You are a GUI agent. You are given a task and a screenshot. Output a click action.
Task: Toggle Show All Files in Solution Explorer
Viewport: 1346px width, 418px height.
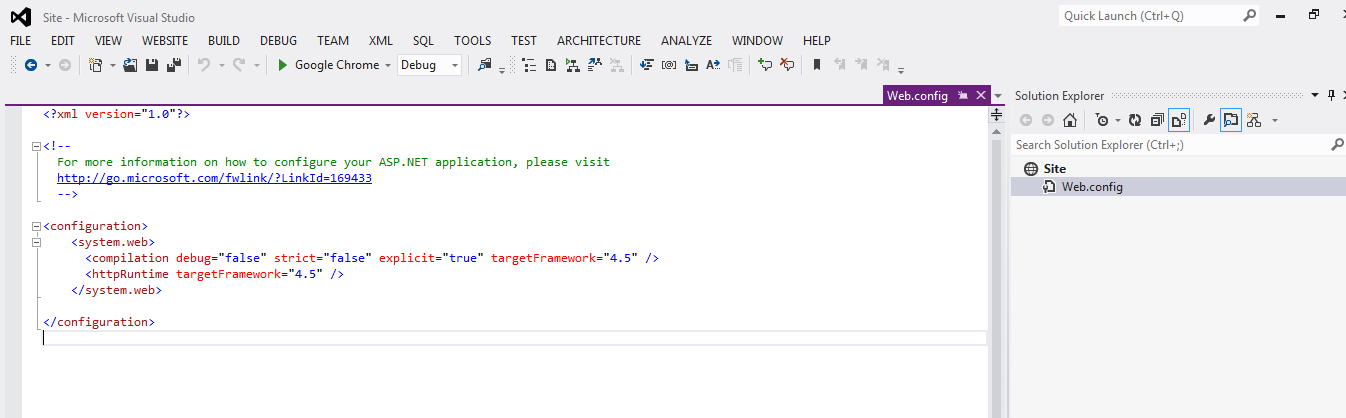1179,120
